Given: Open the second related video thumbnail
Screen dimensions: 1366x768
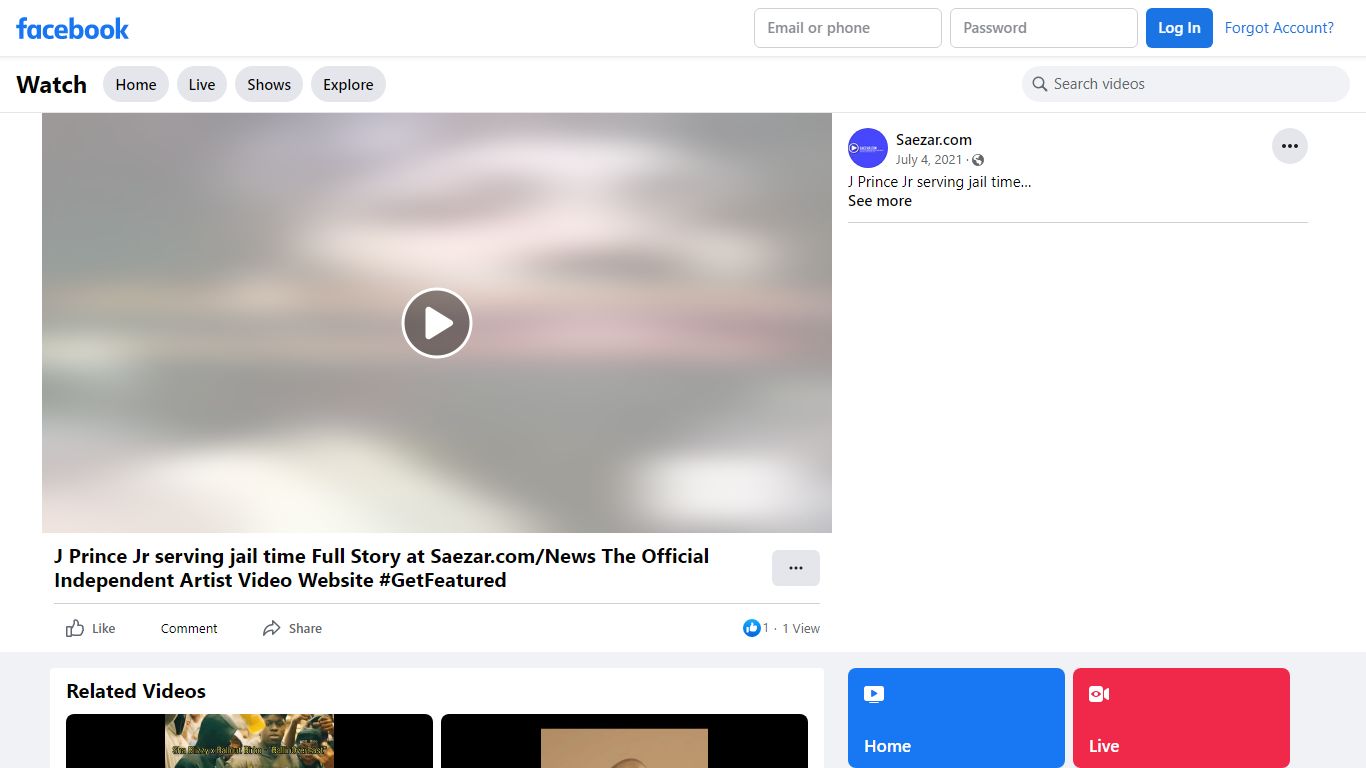Looking at the screenshot, I should pos(624,741).
